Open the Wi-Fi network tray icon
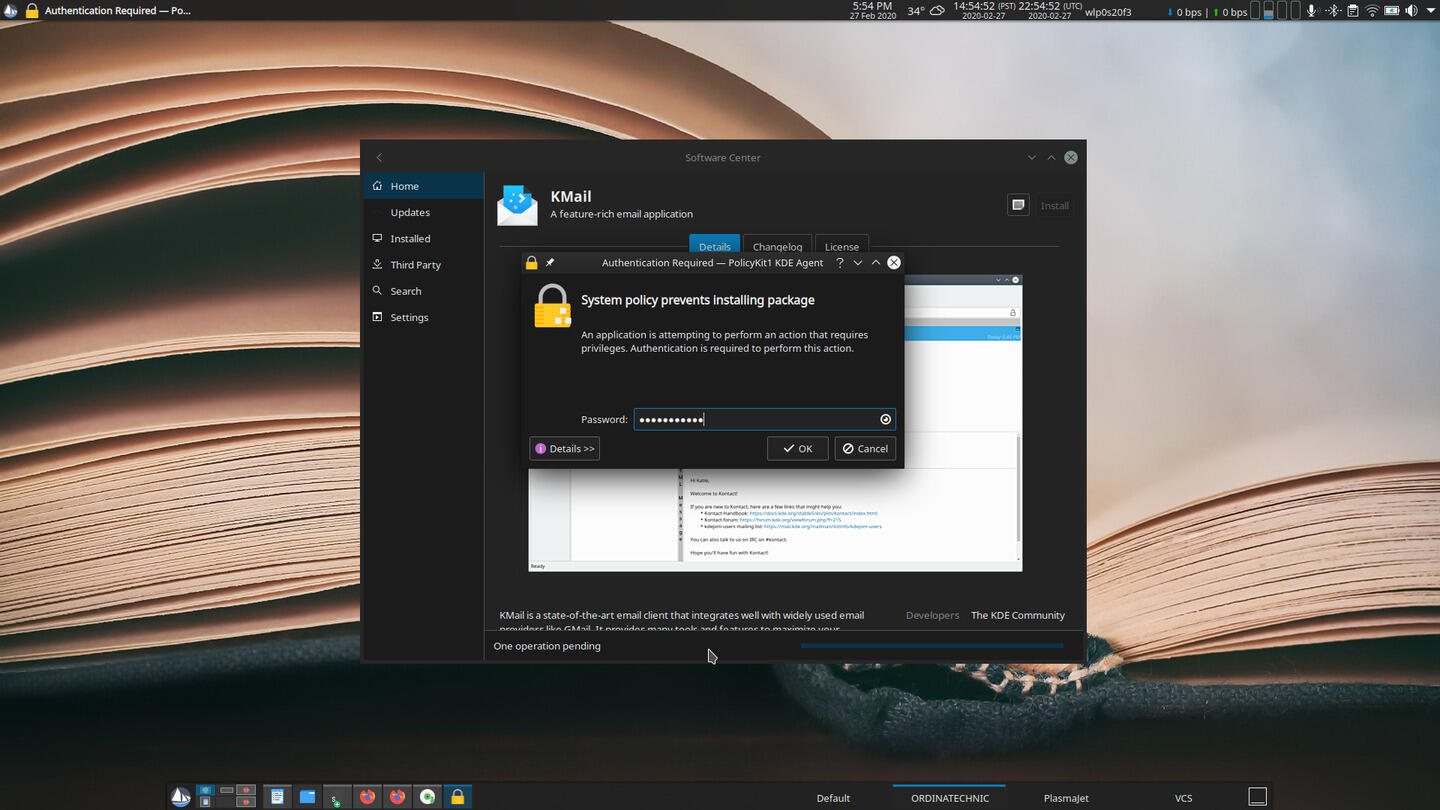 (1372, 11)
